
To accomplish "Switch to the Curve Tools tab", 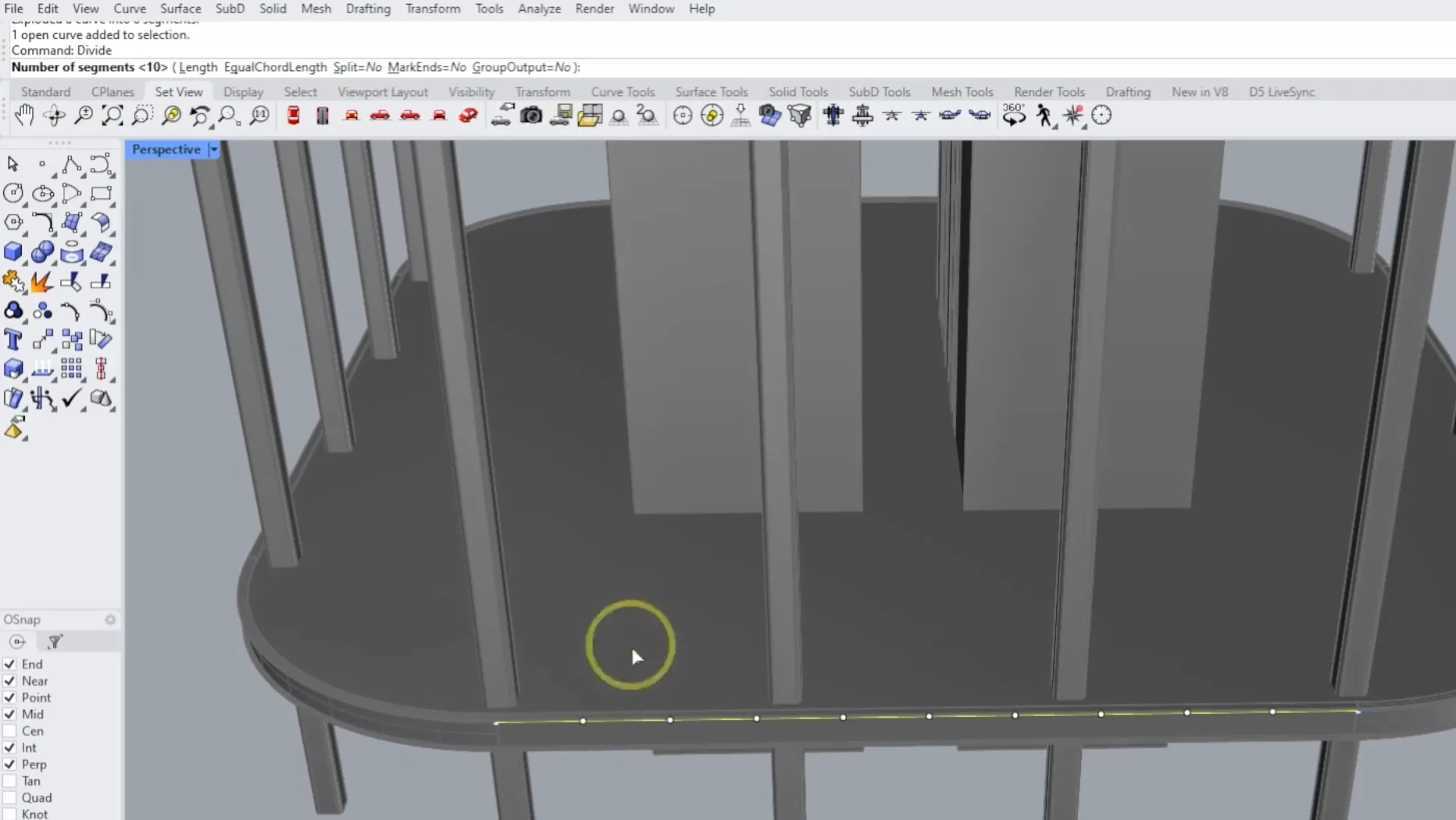I will [x=623, y=91].
